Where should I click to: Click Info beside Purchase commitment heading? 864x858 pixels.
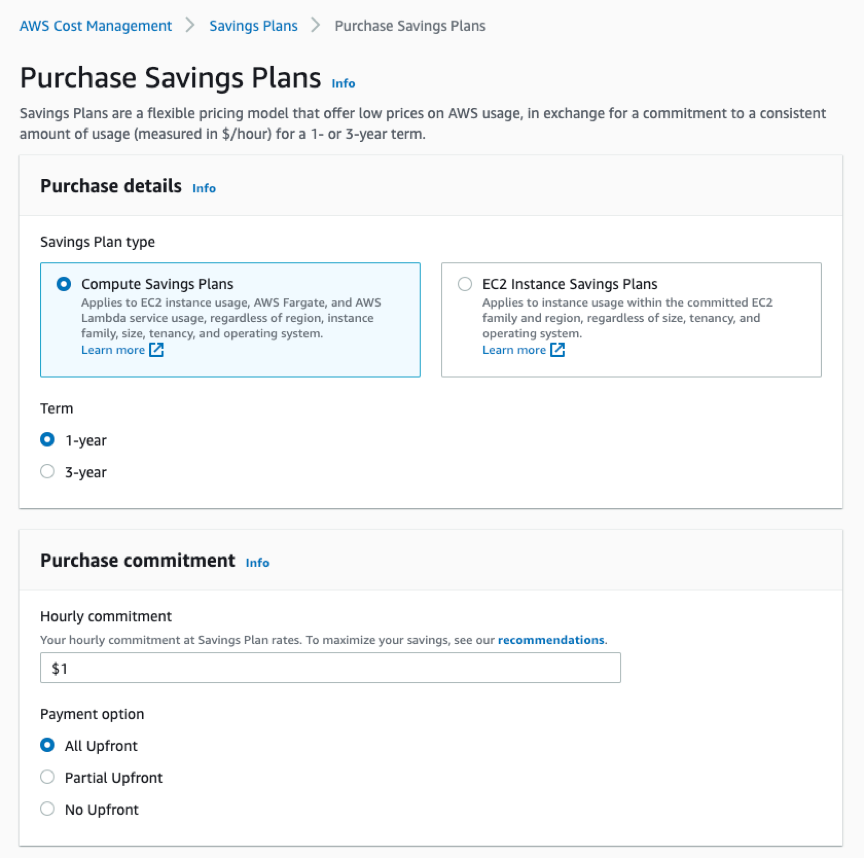point(257,563)
